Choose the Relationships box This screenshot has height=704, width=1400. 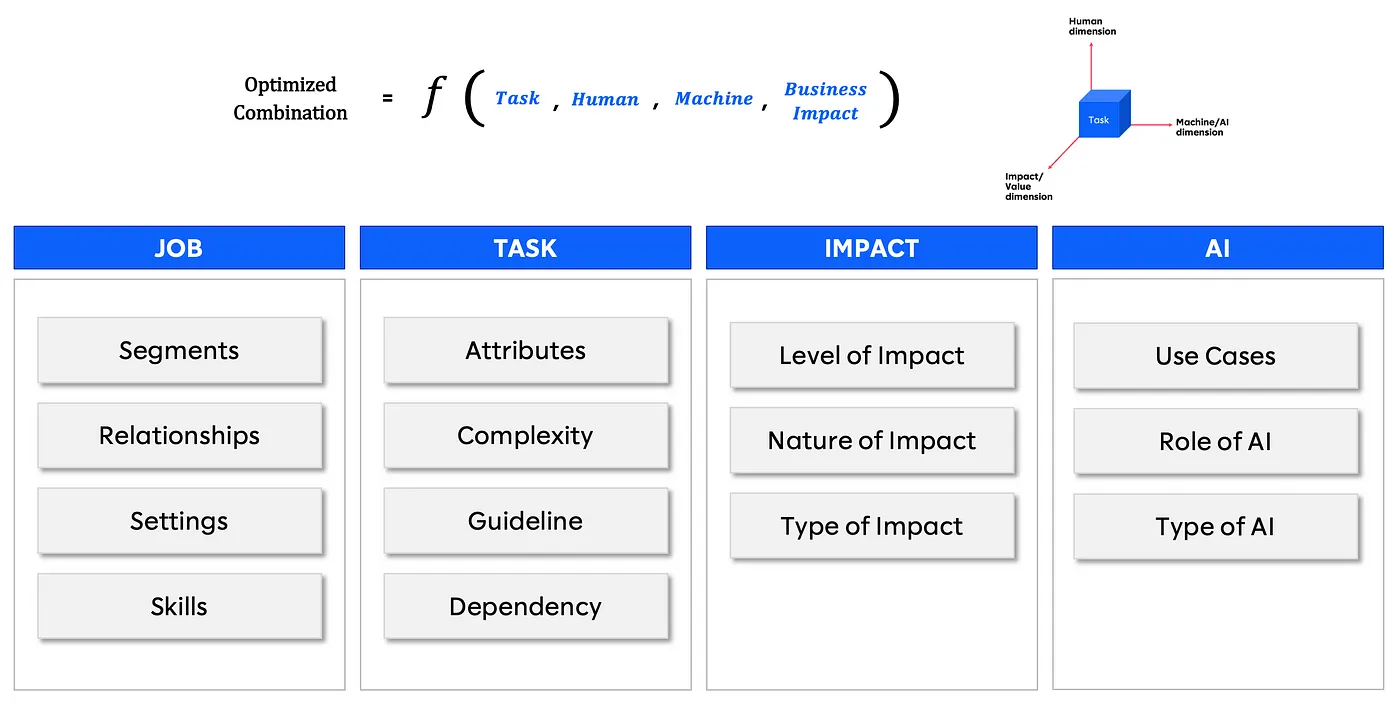(x=180, y=436)
